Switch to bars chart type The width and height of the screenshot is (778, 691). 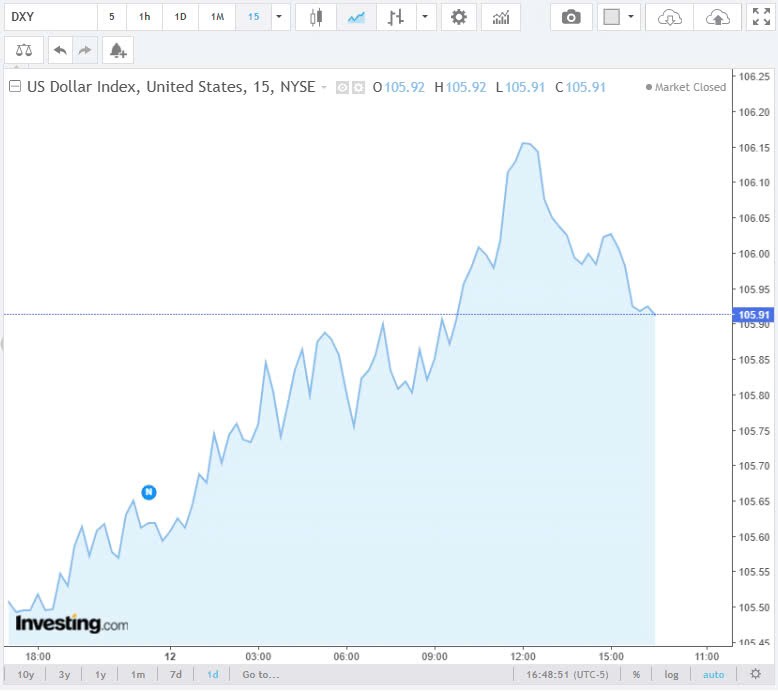point(396,17)
